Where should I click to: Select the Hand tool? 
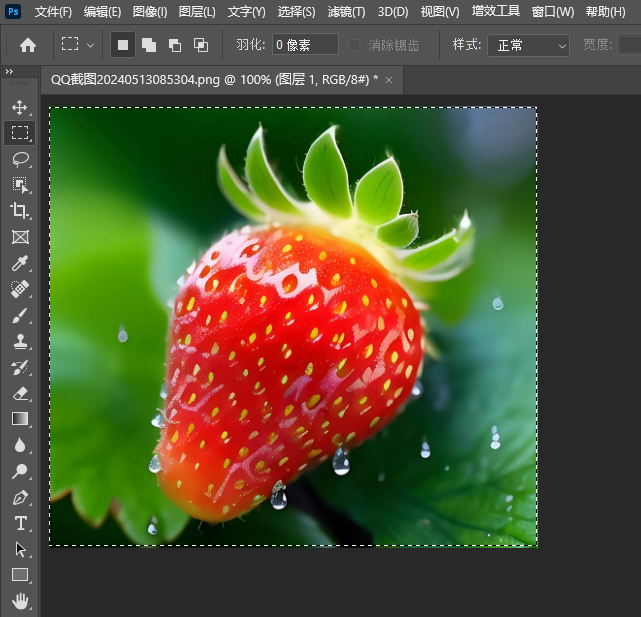point(19,601)
